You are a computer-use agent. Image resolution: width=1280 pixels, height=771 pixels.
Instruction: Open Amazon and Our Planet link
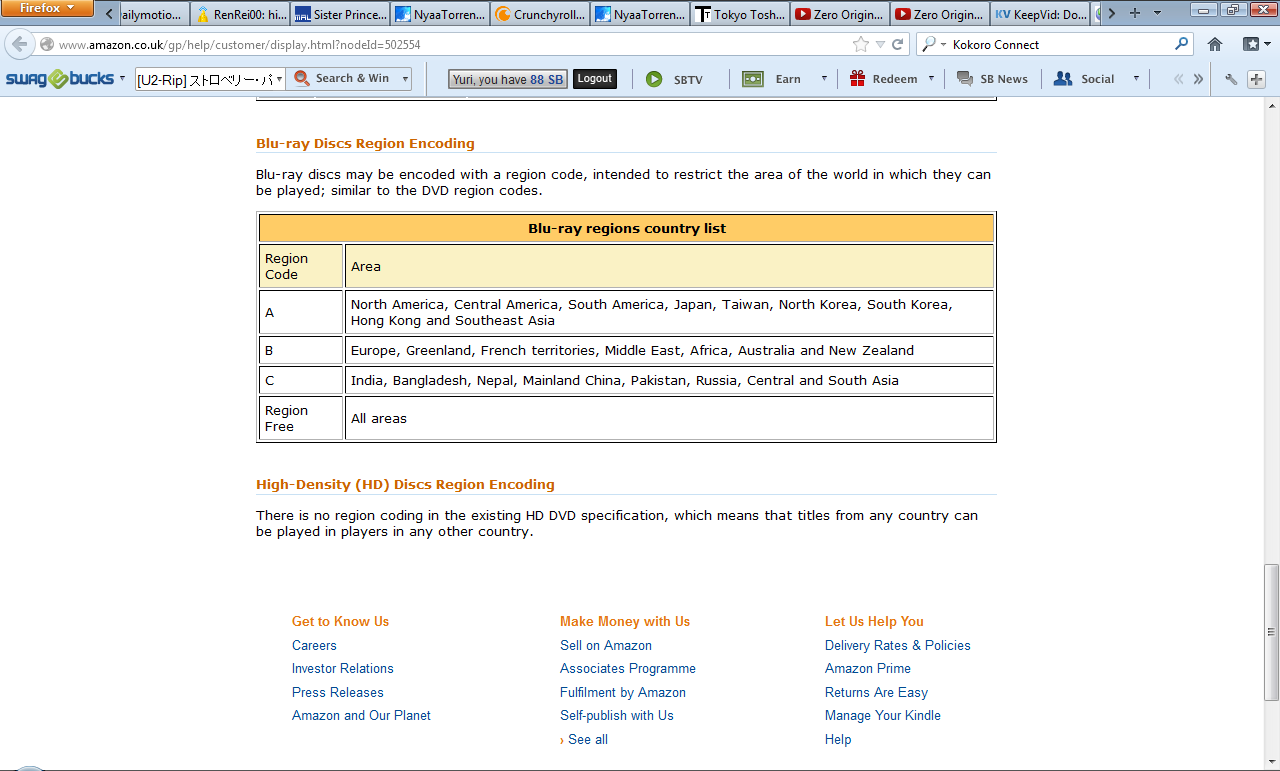[x=361, y=715]
